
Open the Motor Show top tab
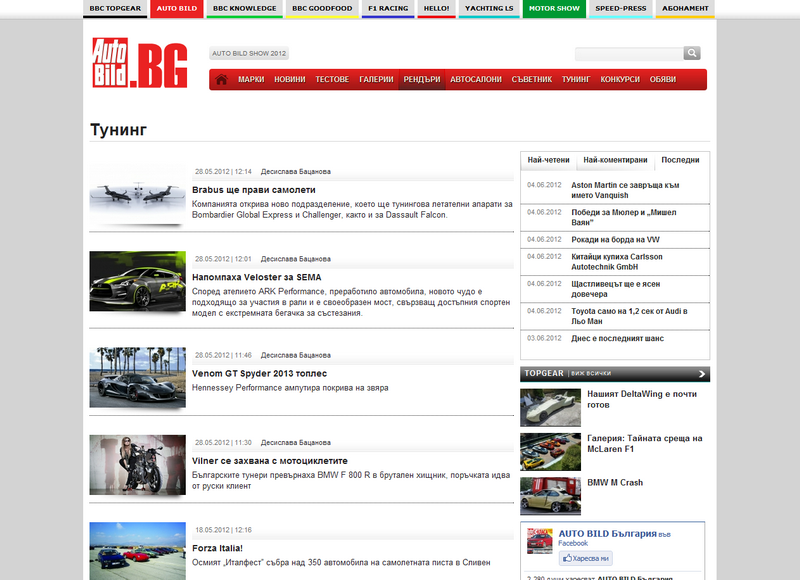click(x=554, y=9)
